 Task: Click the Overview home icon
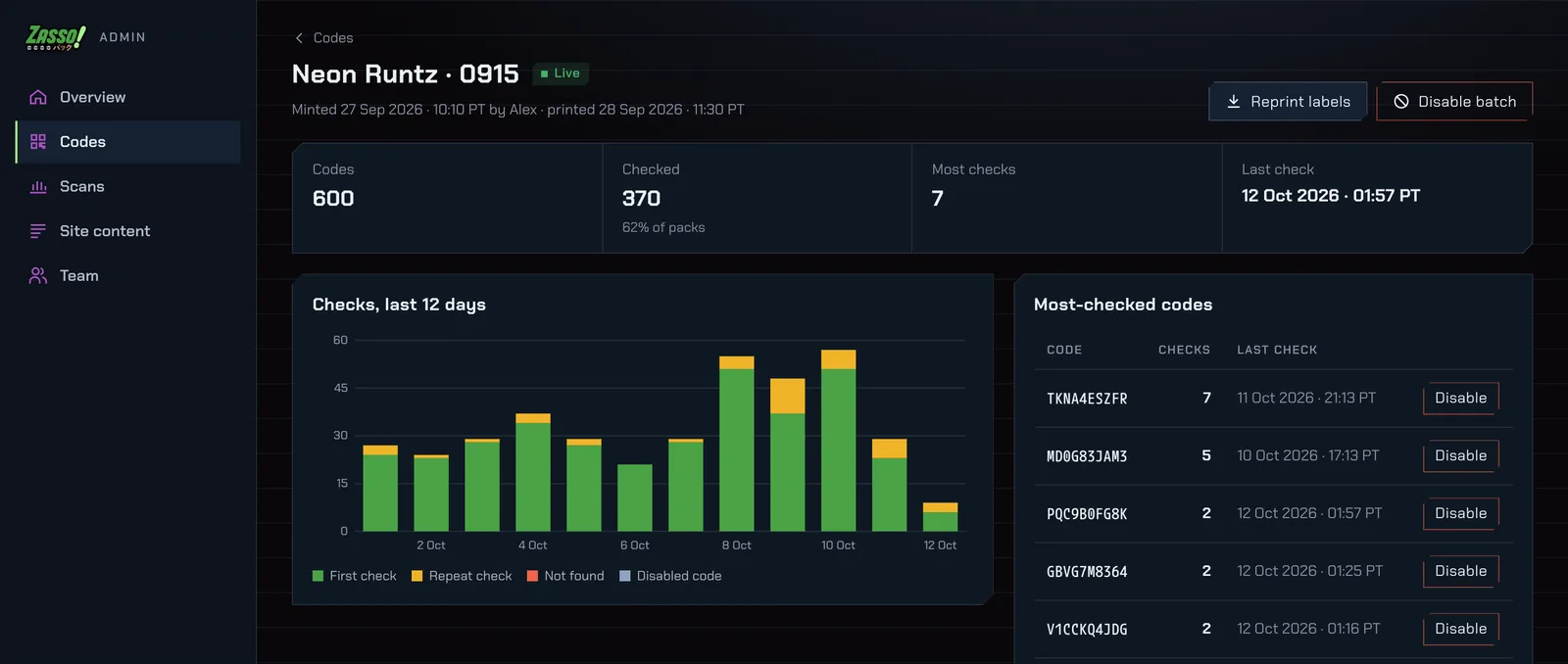tap(38, 97)
